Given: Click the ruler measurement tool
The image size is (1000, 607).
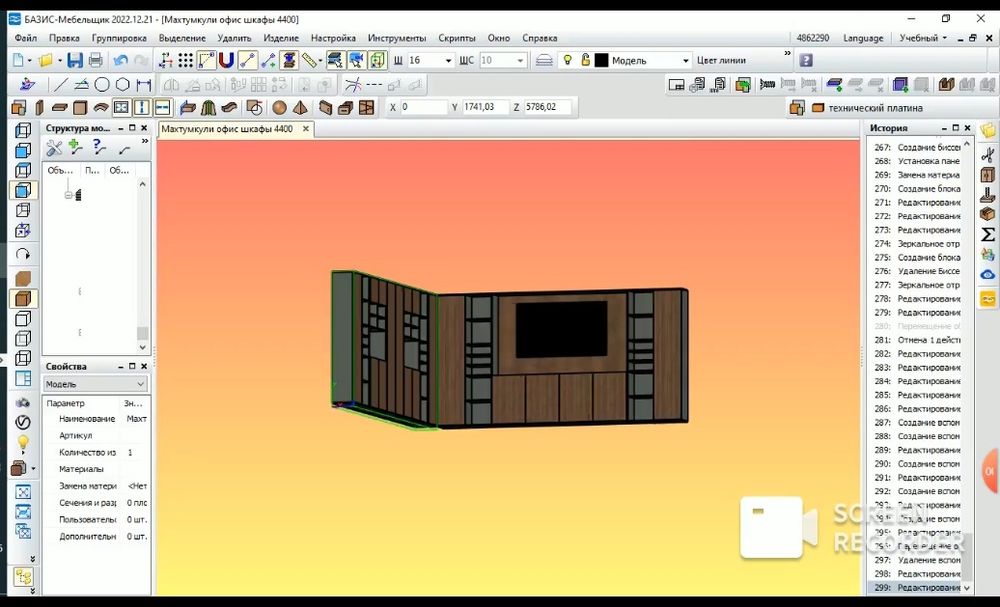Looking at the screenshot, I should [x=310, y=61].
